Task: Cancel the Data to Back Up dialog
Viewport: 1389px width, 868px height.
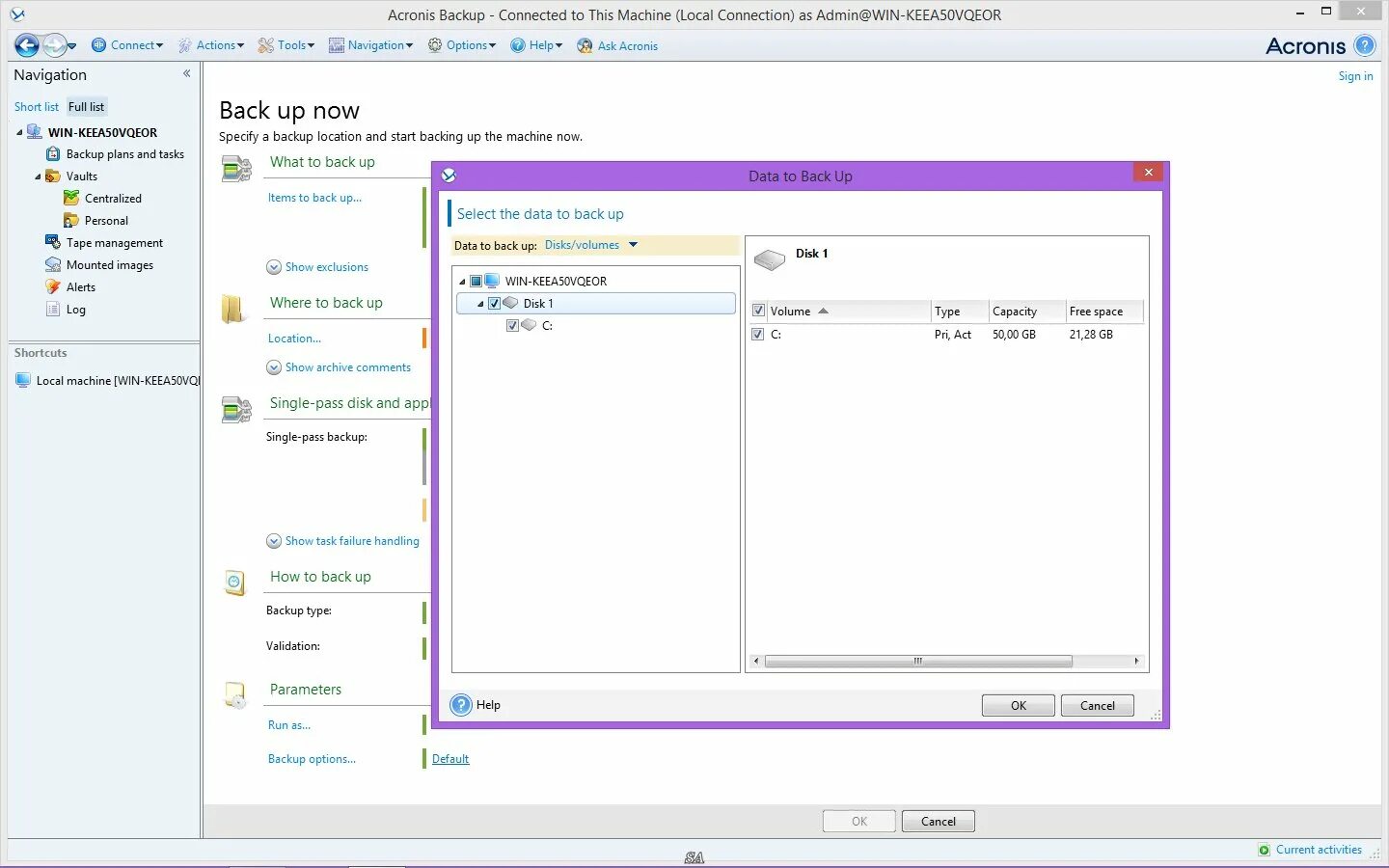Action: 1098,706
